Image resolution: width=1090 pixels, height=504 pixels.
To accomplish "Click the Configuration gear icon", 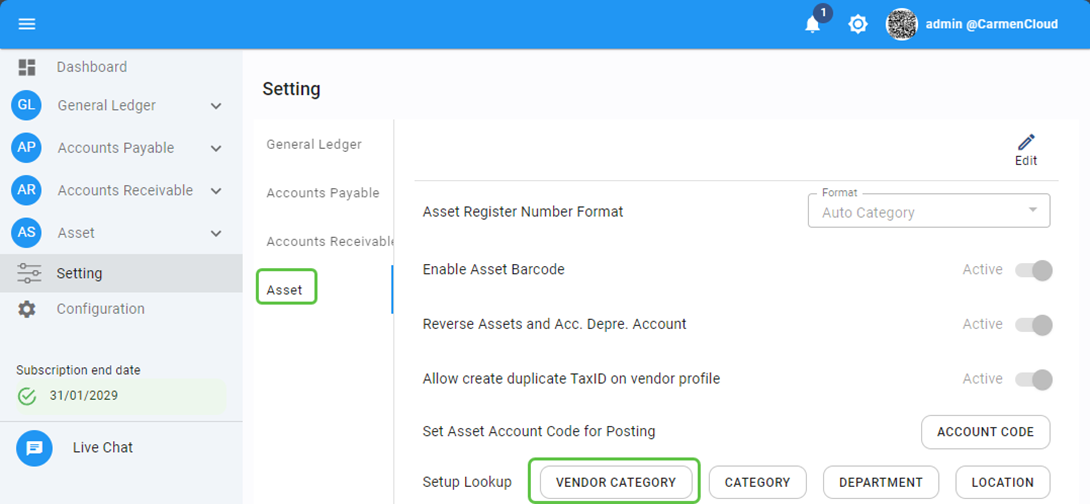I will [27, 309].
